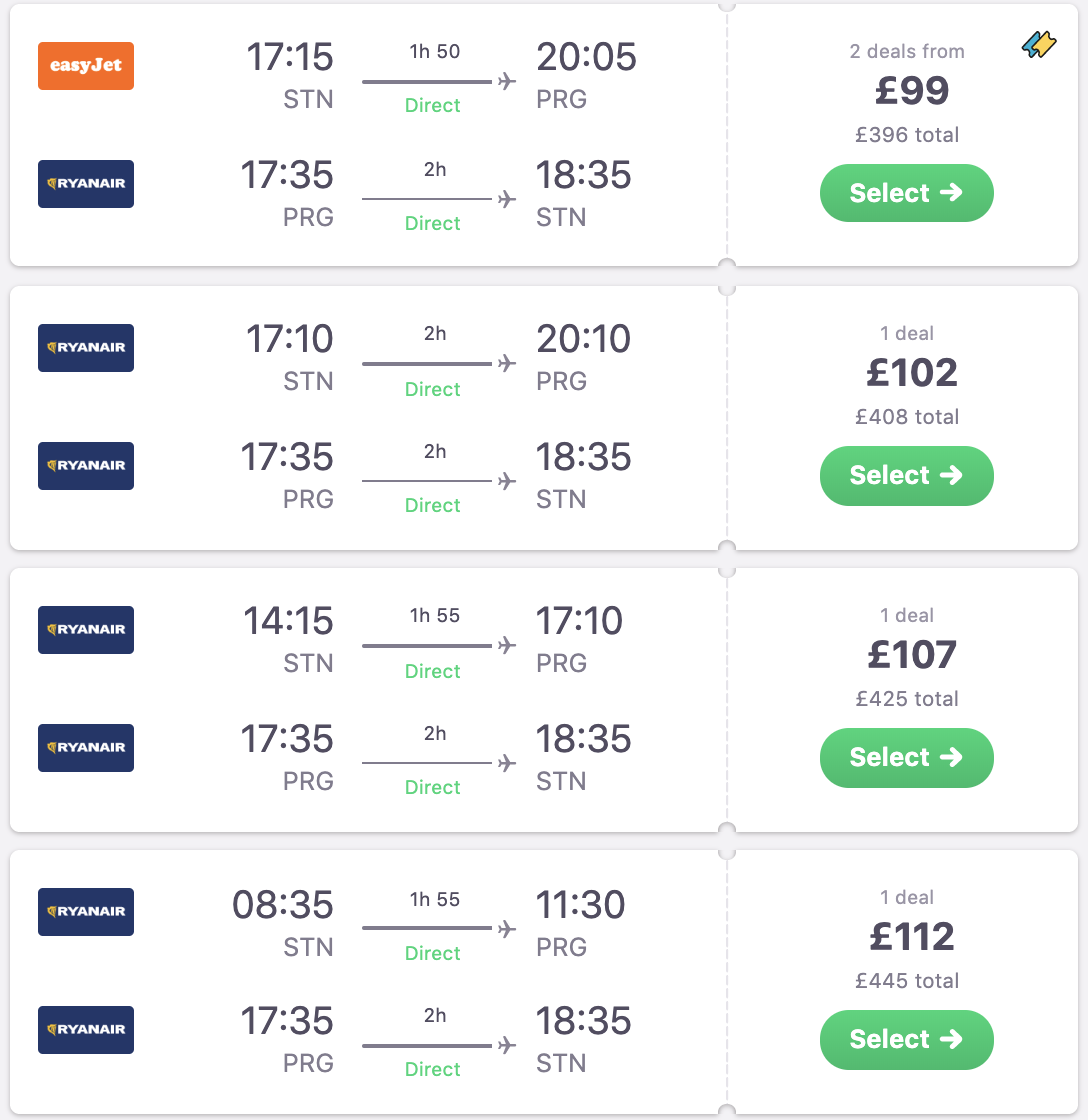Click Ryanaır return logo in £99 deal
Screen dimensions: 1088x1120
(86, 184)
